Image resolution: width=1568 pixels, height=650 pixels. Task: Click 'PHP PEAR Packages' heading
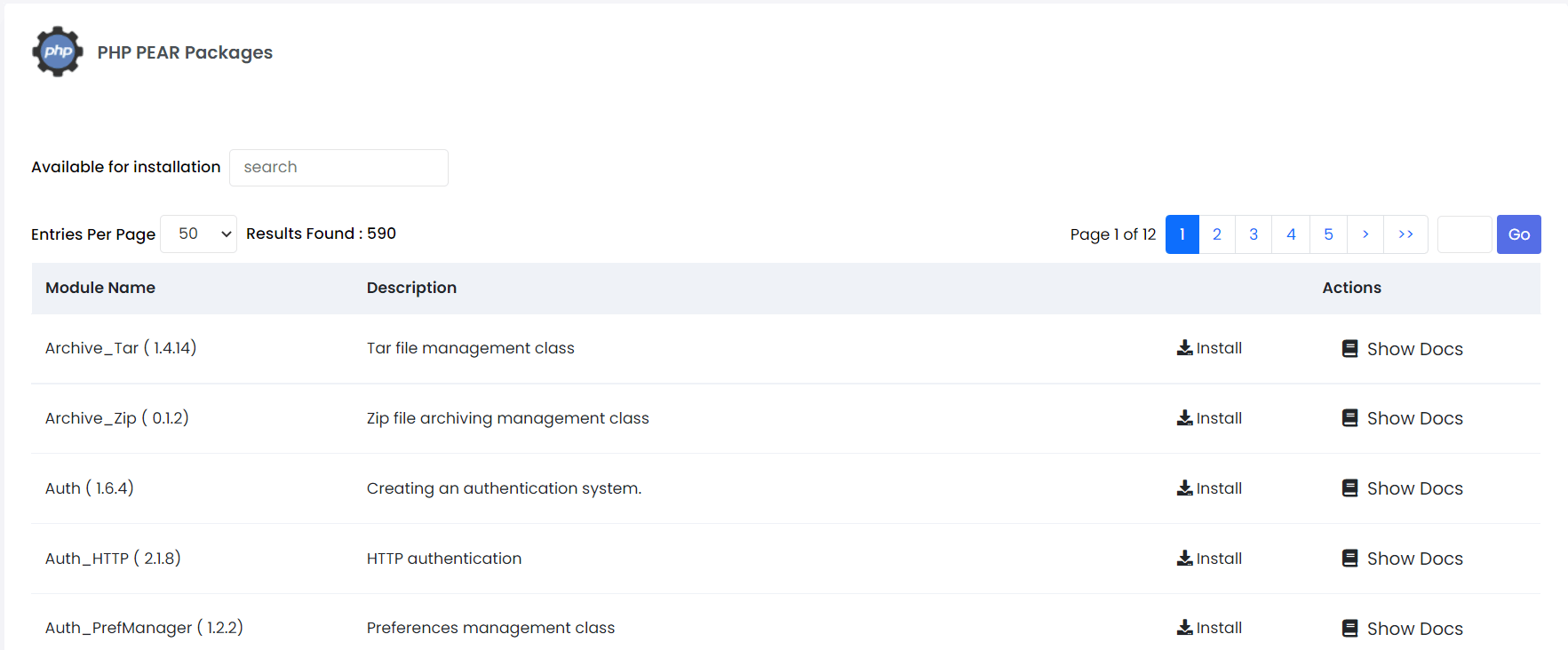tap(185, 52)
